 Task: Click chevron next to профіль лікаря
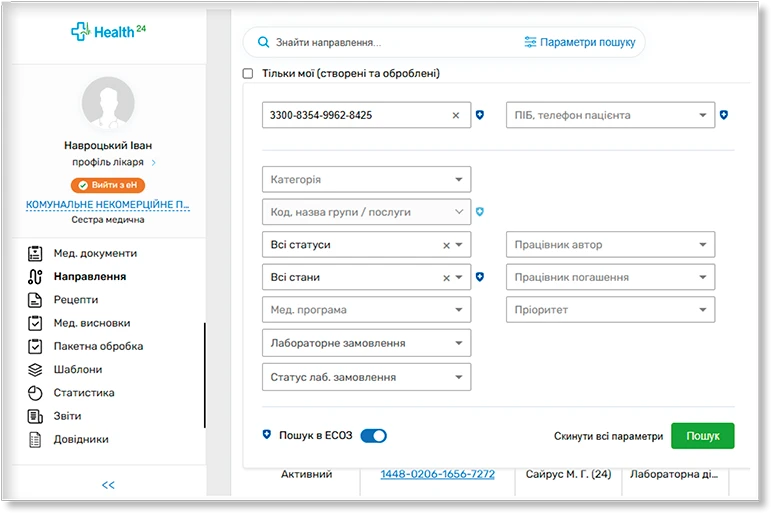click(153, 163)
